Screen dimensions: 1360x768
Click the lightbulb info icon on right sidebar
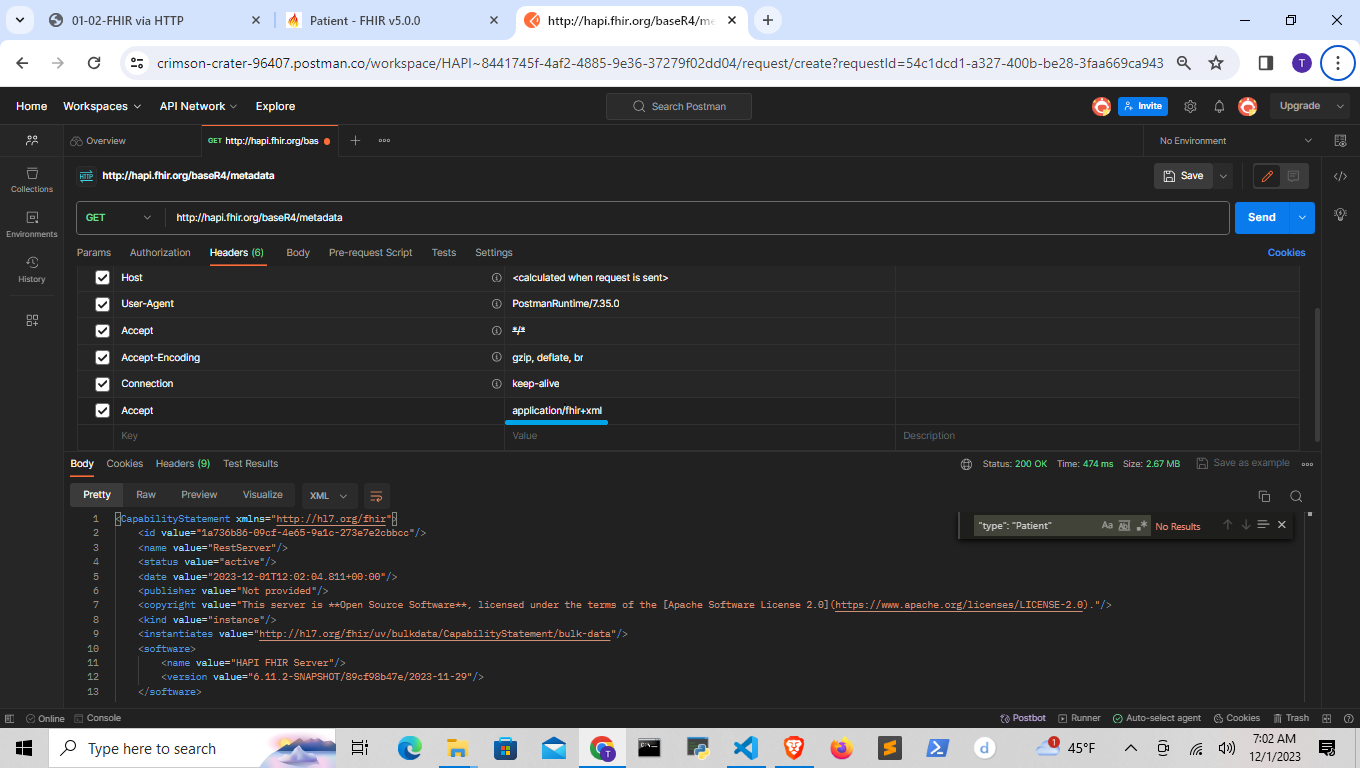[1340, 214]
